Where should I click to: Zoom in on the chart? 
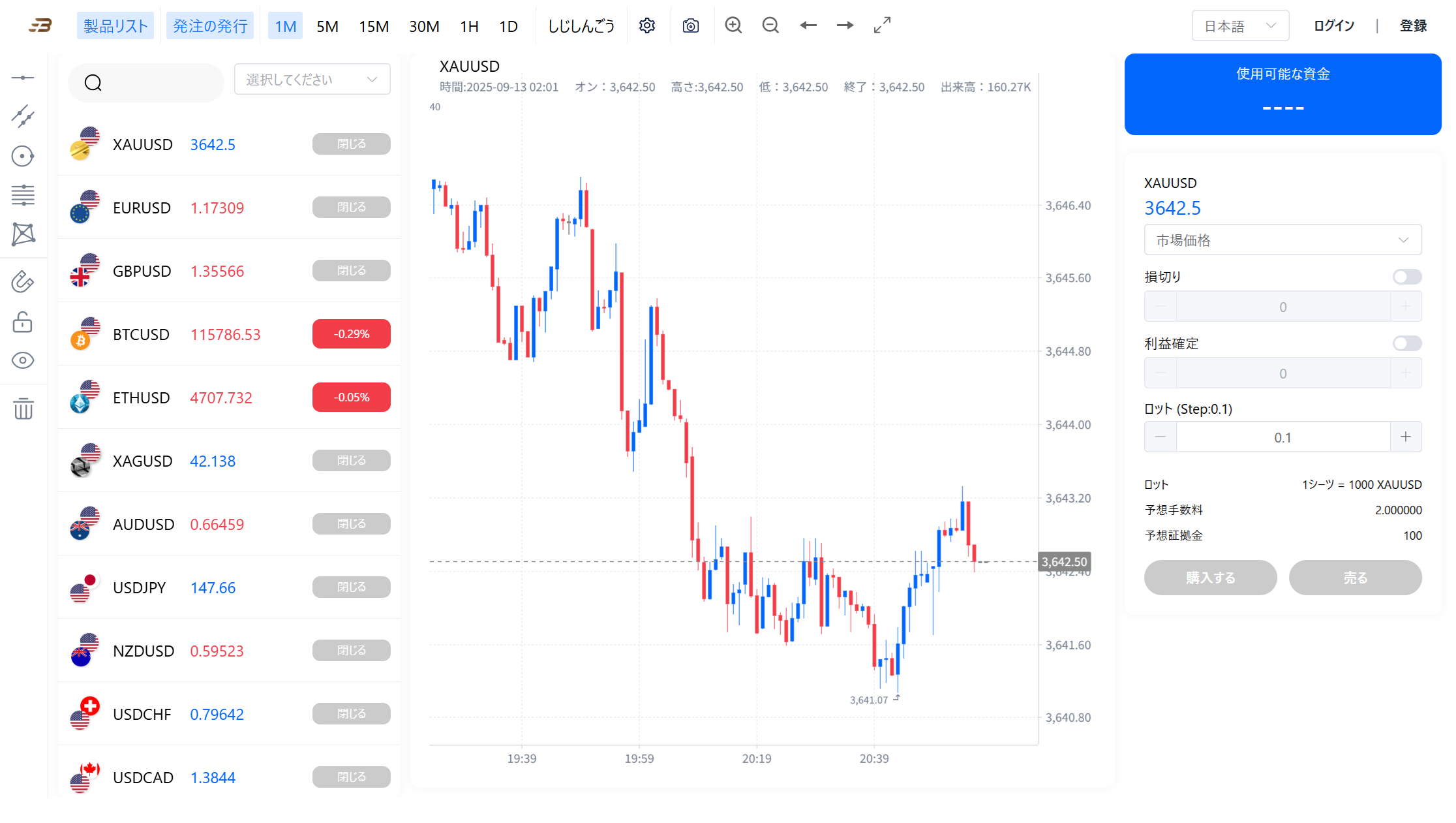733,25
